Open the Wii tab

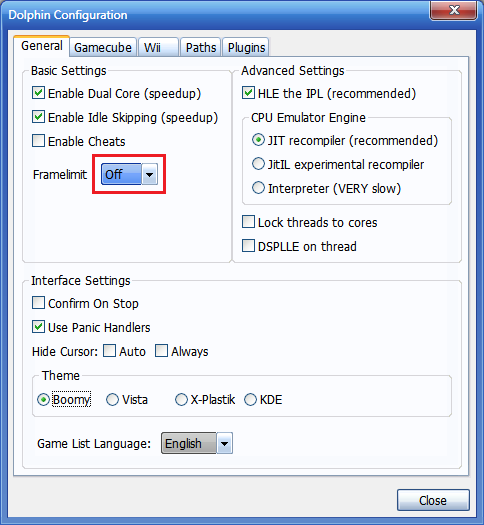[x=158, y=47]
